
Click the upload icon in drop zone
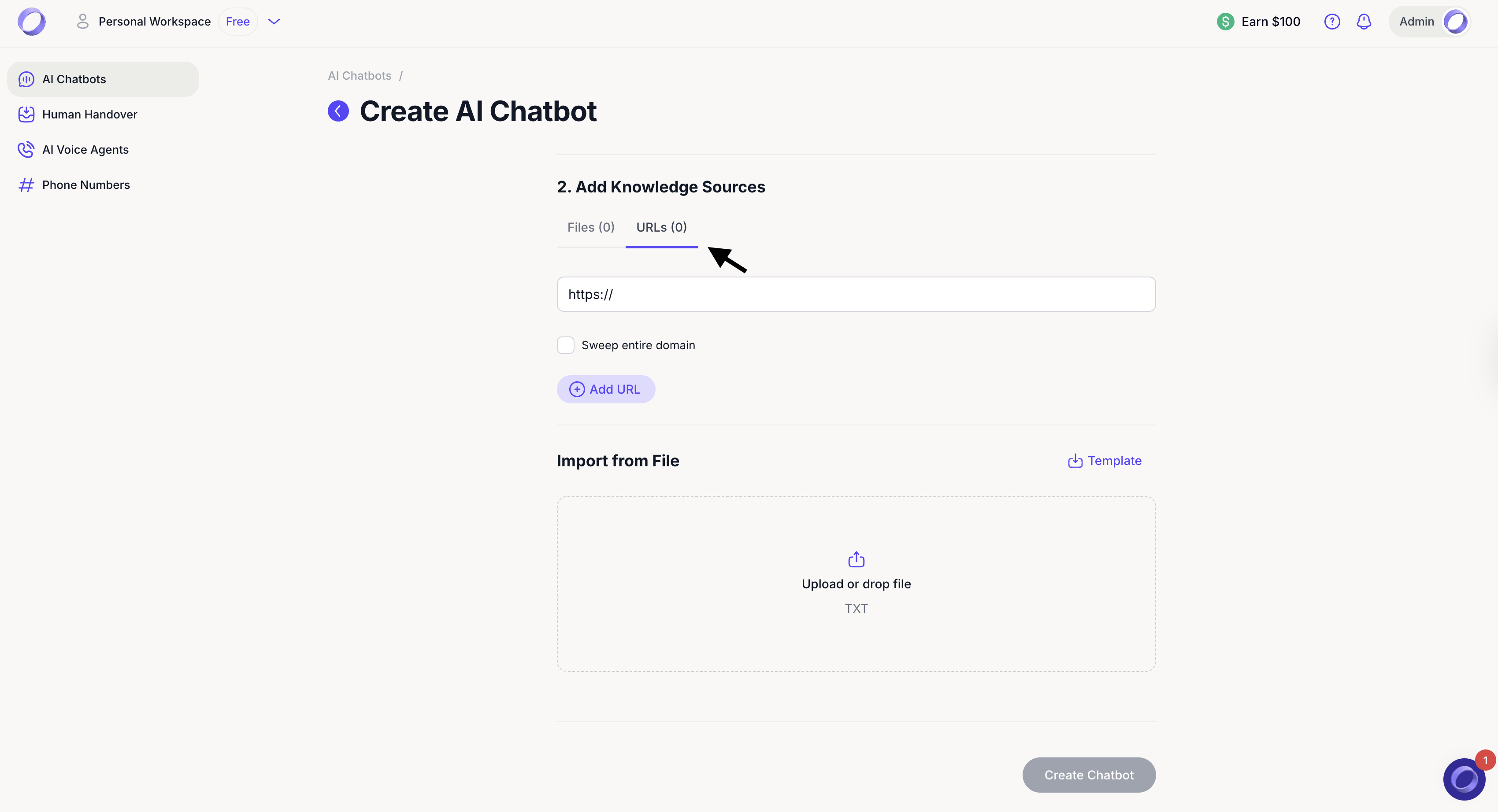tap(856, 559)
